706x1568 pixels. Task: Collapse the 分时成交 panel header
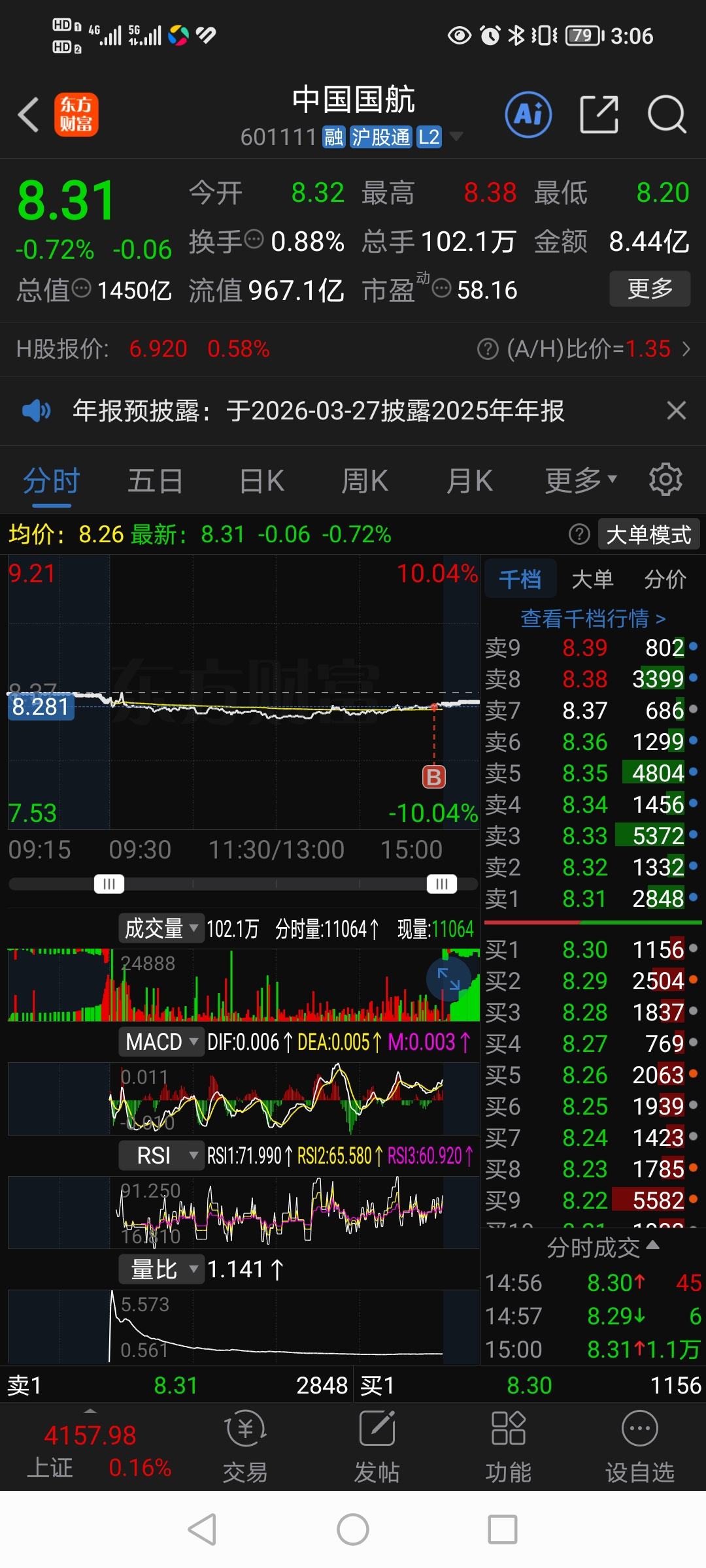(603, 1248)
